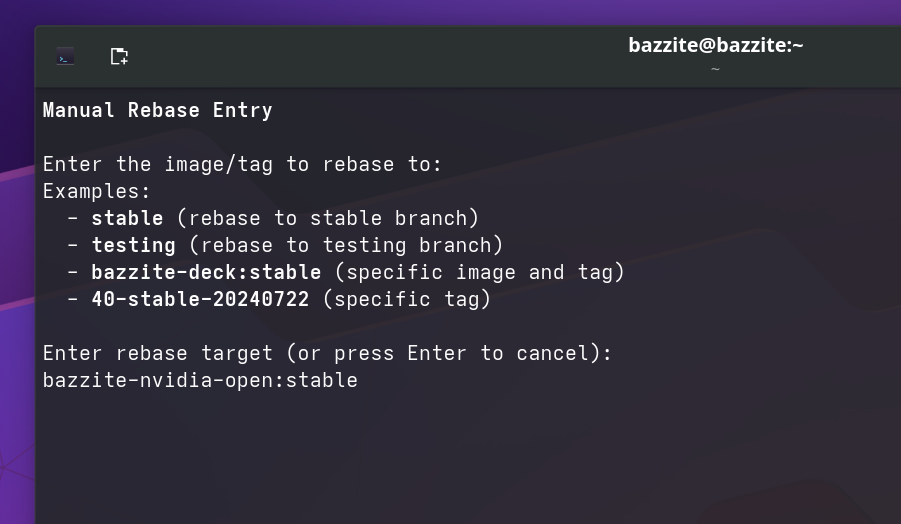The height and width of the screenshot is (524, 901).
Task: Click the 'Enter the image/tag to rebase to:' line
Action: 242,164
